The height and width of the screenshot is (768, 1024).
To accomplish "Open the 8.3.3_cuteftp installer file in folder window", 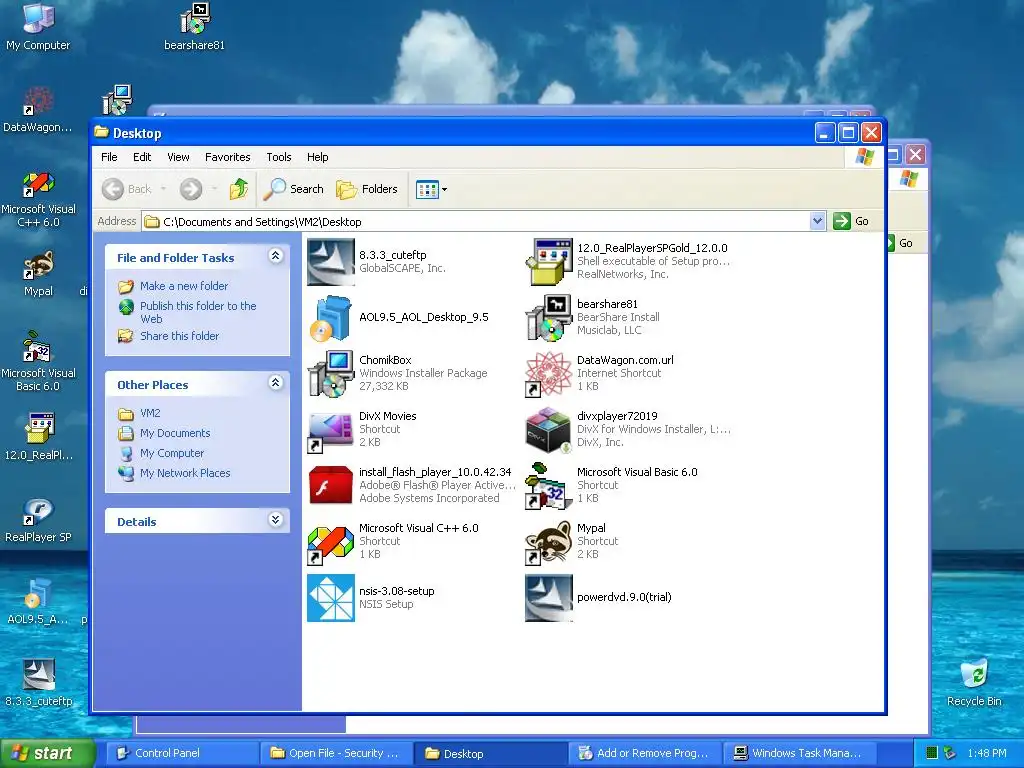I will tap(331, 262).
